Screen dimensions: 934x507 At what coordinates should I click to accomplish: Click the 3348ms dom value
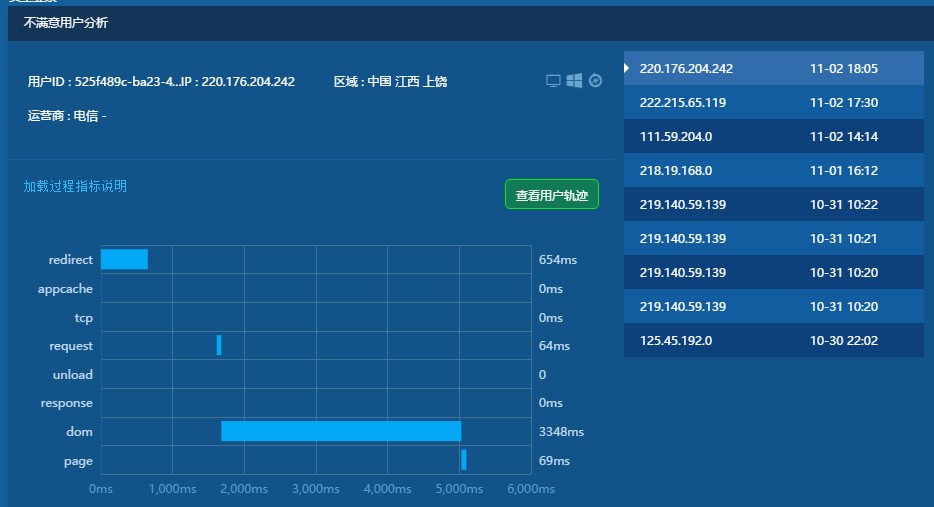(561, 431)
